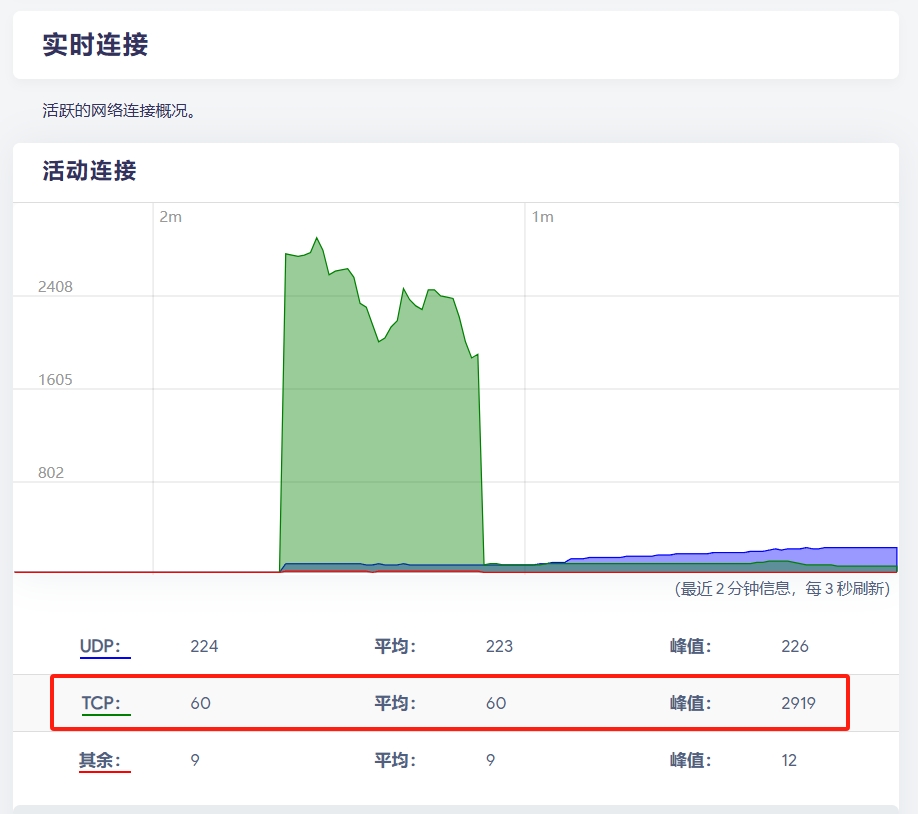
Task: Click the 活动连接 section title
Action: [89, 171]
